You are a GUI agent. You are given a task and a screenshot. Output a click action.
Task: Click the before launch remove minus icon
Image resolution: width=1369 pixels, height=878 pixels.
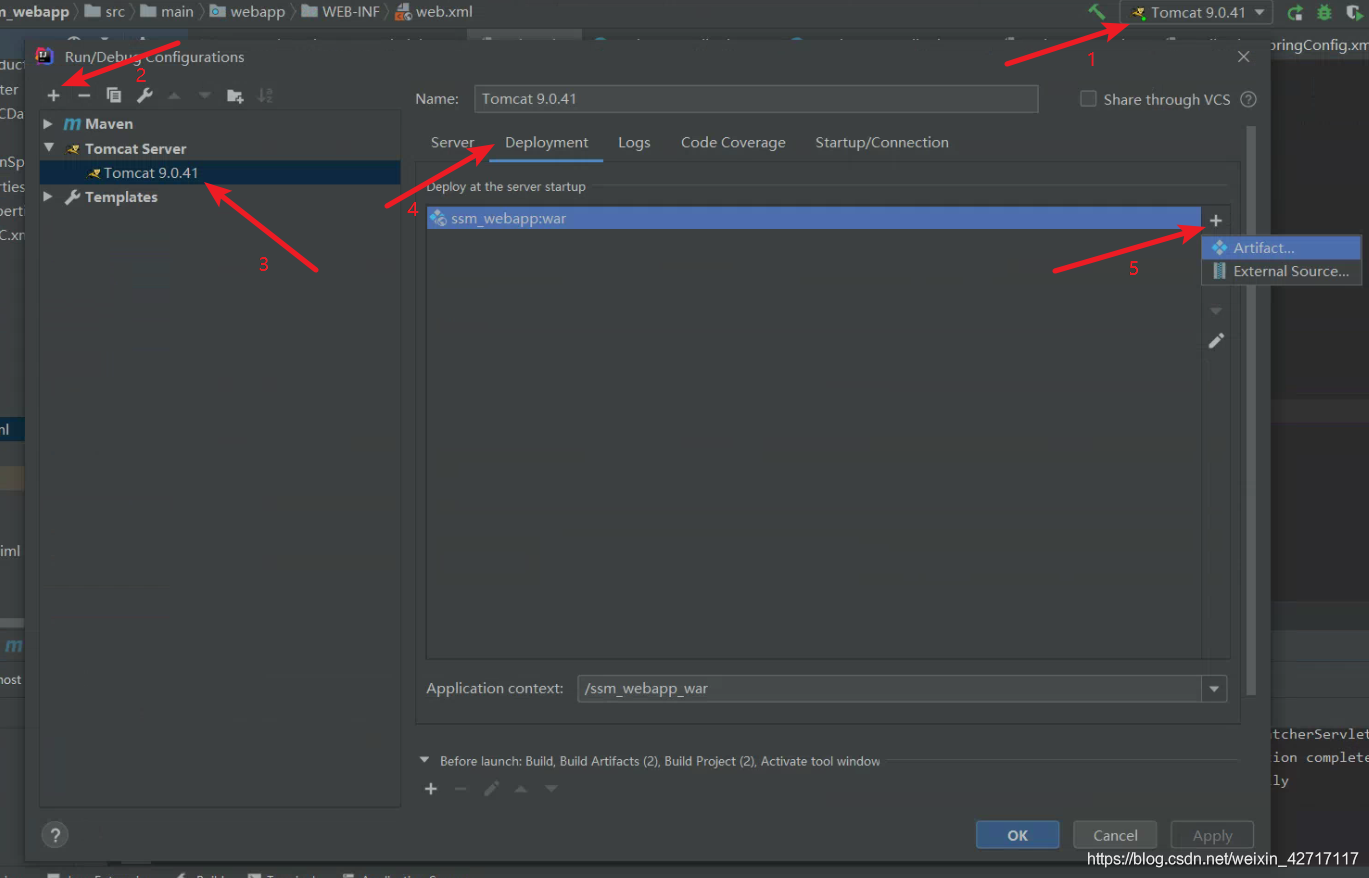point(461,789)
